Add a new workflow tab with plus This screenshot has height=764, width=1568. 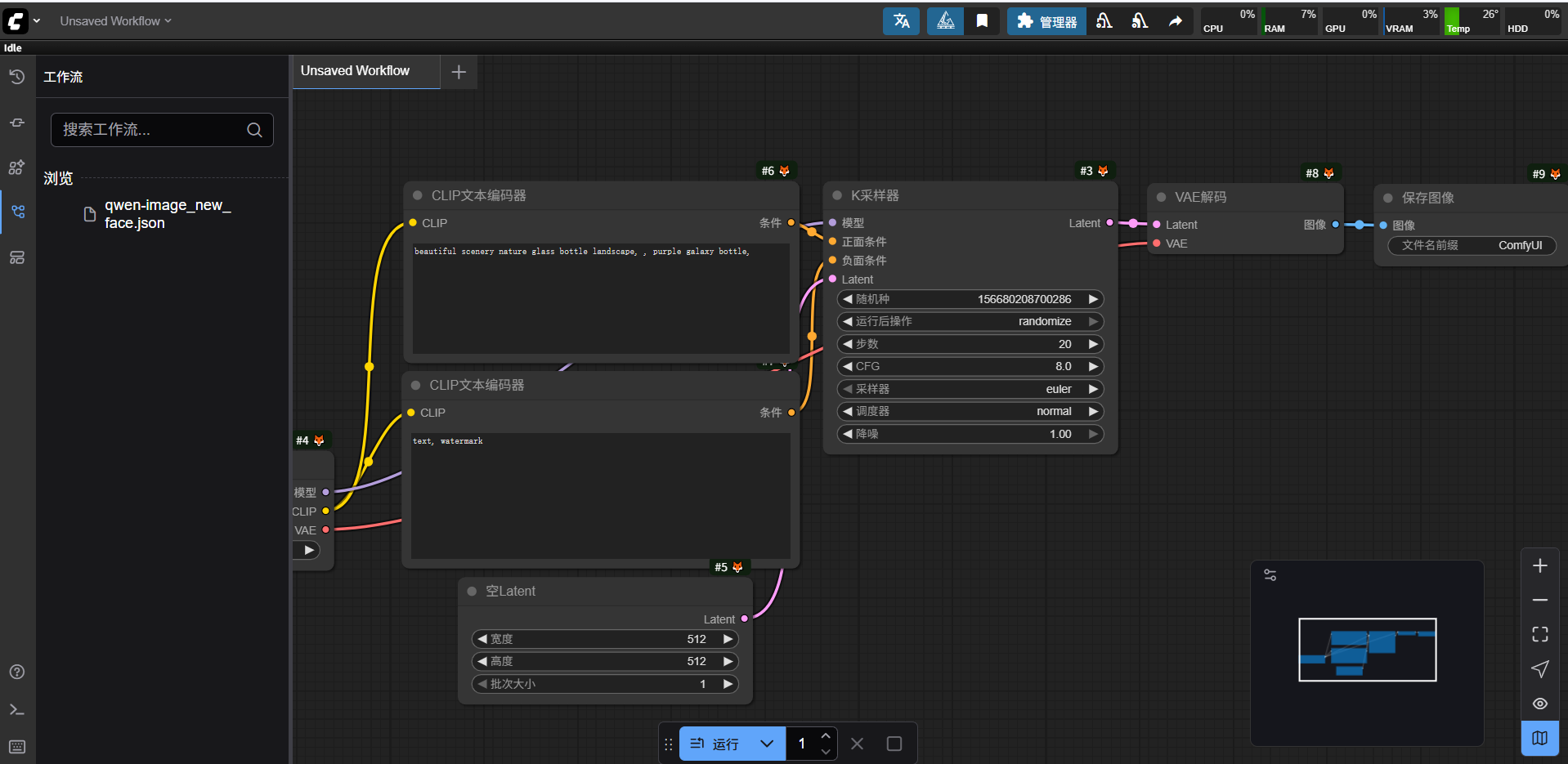459,72
